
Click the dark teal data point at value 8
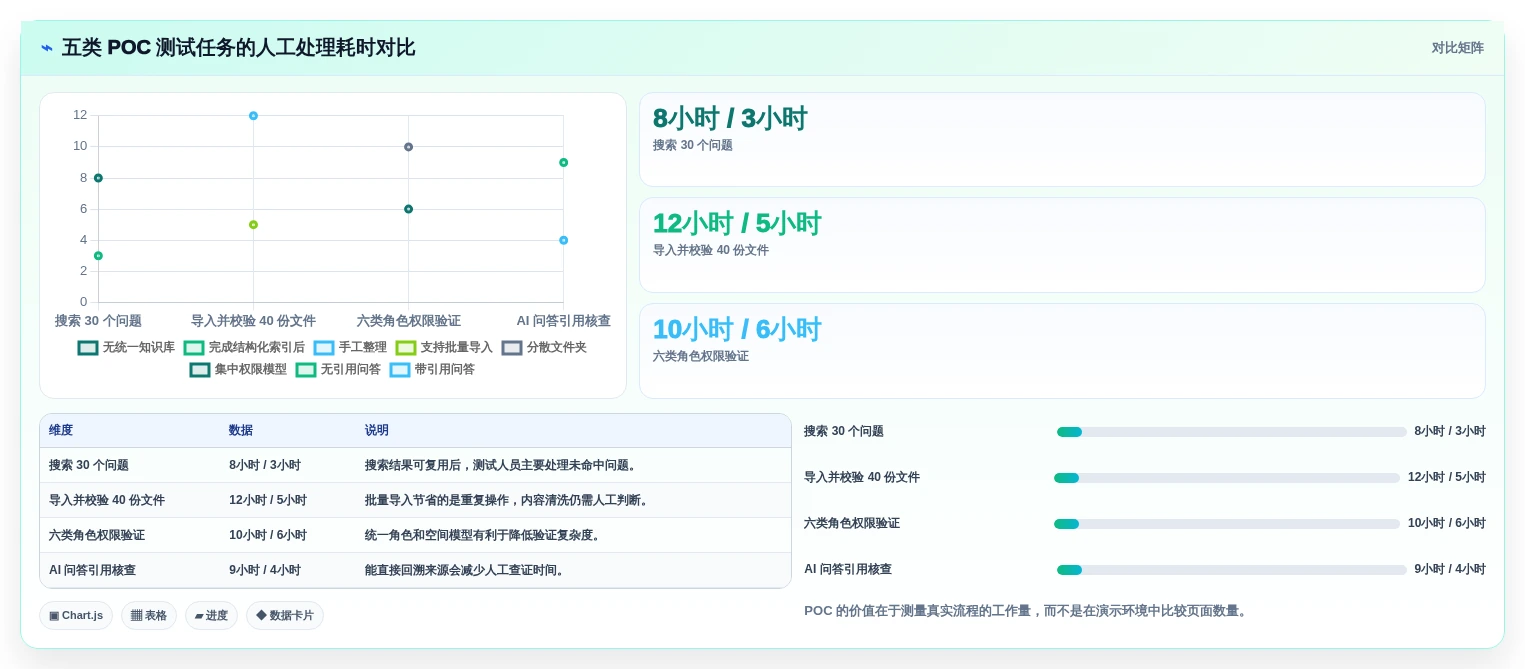(98, 178)
